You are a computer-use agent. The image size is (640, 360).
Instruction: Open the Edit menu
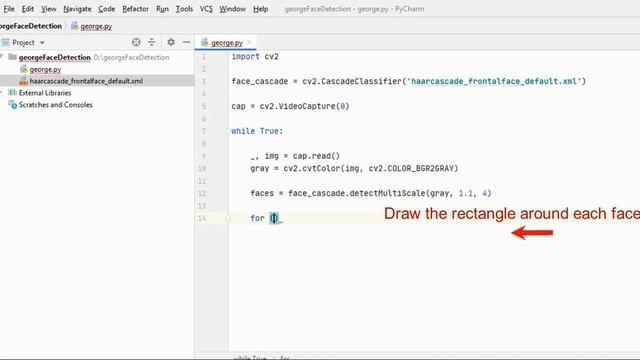tap(27, 9)
